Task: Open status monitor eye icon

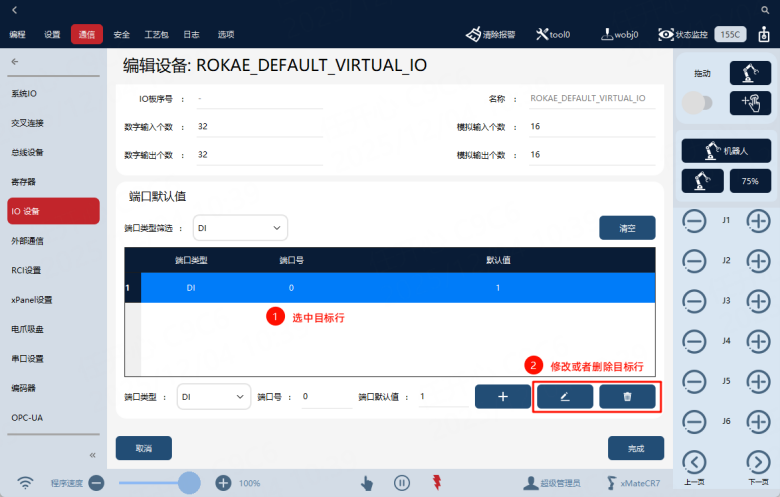Action: (666, 34)
